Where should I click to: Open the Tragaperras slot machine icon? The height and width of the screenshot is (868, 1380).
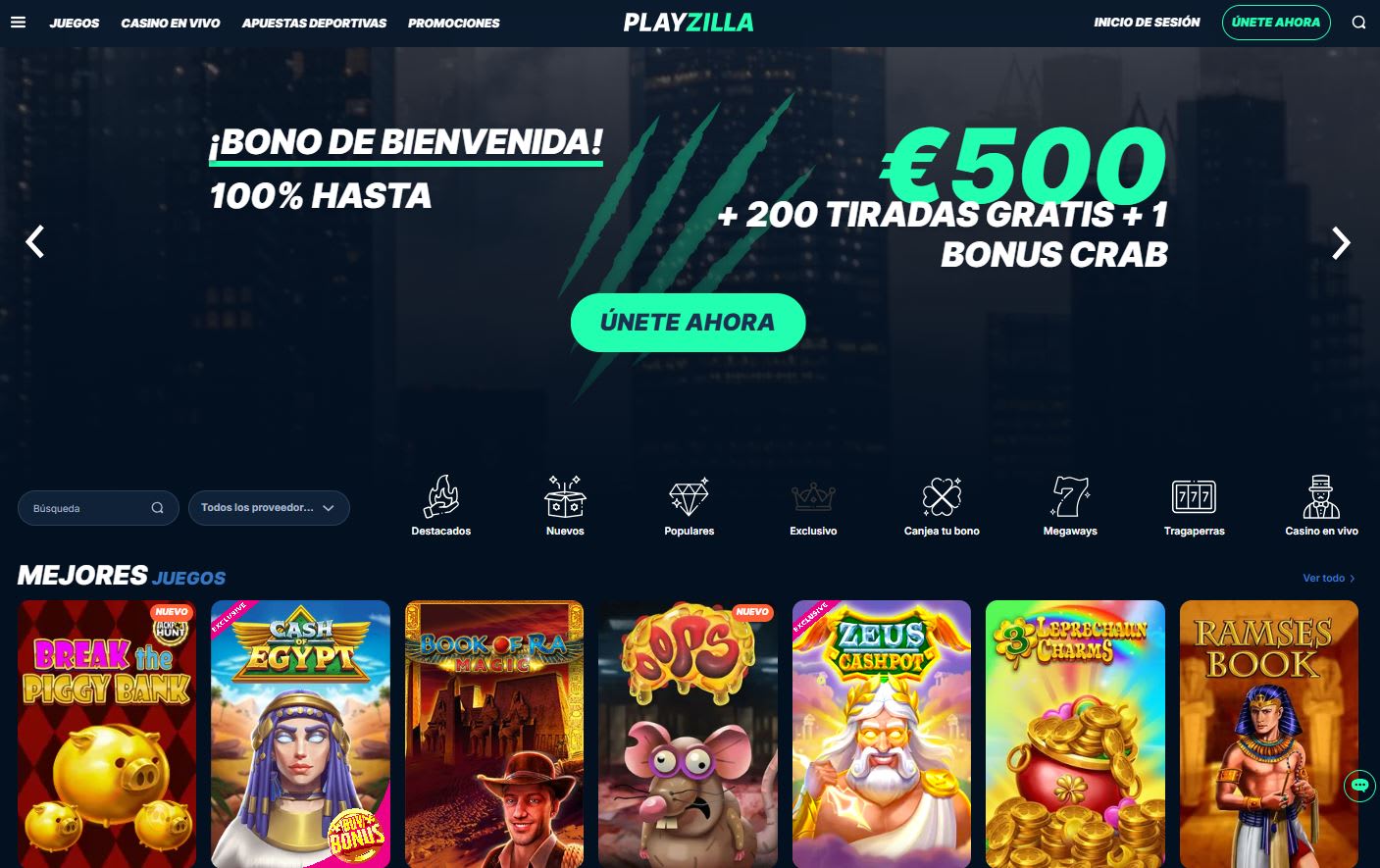(1194, 497)
